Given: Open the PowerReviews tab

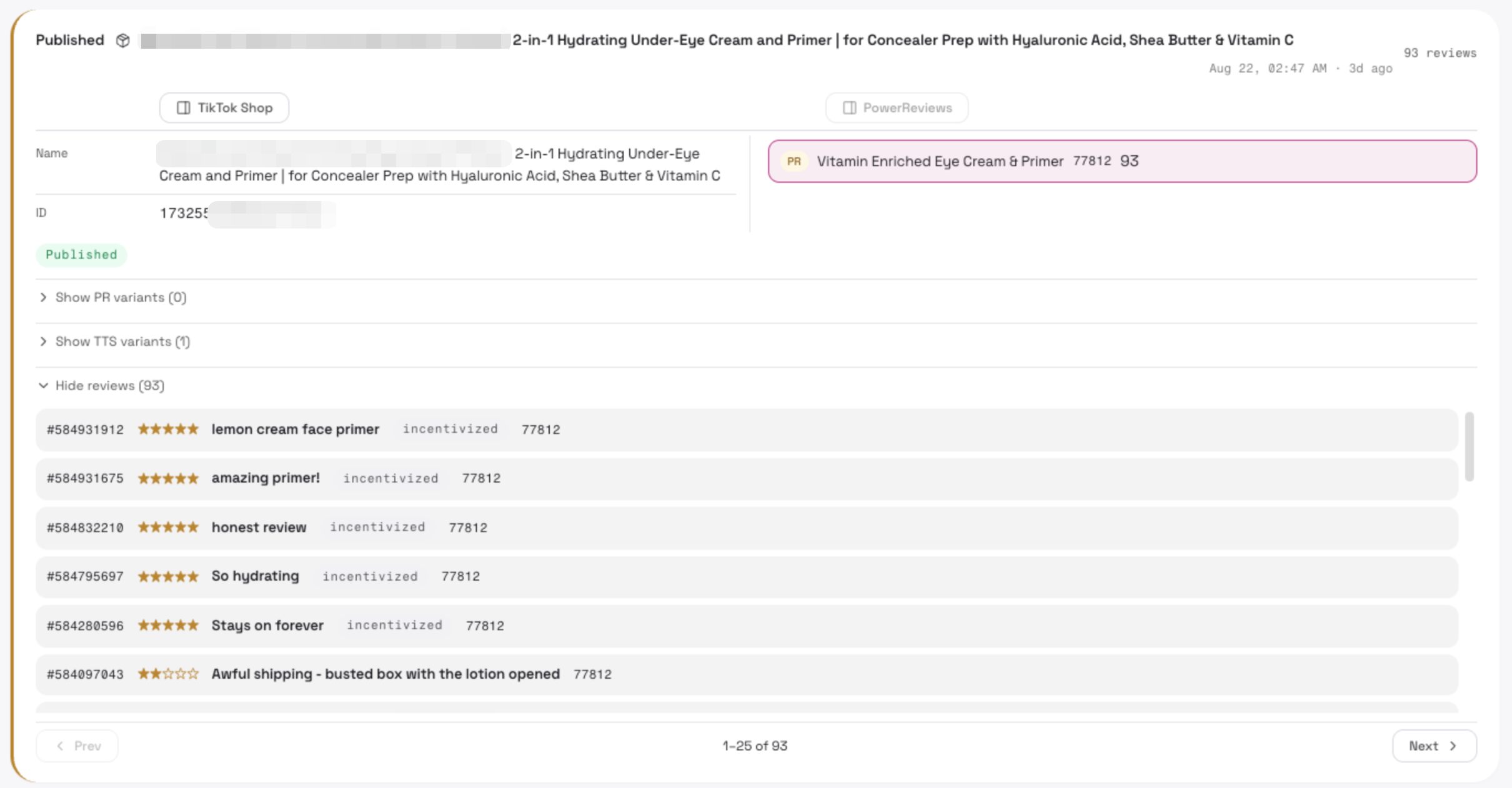Looking at the screenshot, I should (x=897, y=108).
